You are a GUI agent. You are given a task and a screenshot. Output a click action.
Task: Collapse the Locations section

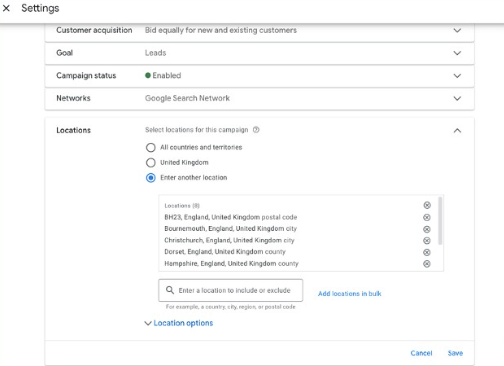tap(457, 131)
